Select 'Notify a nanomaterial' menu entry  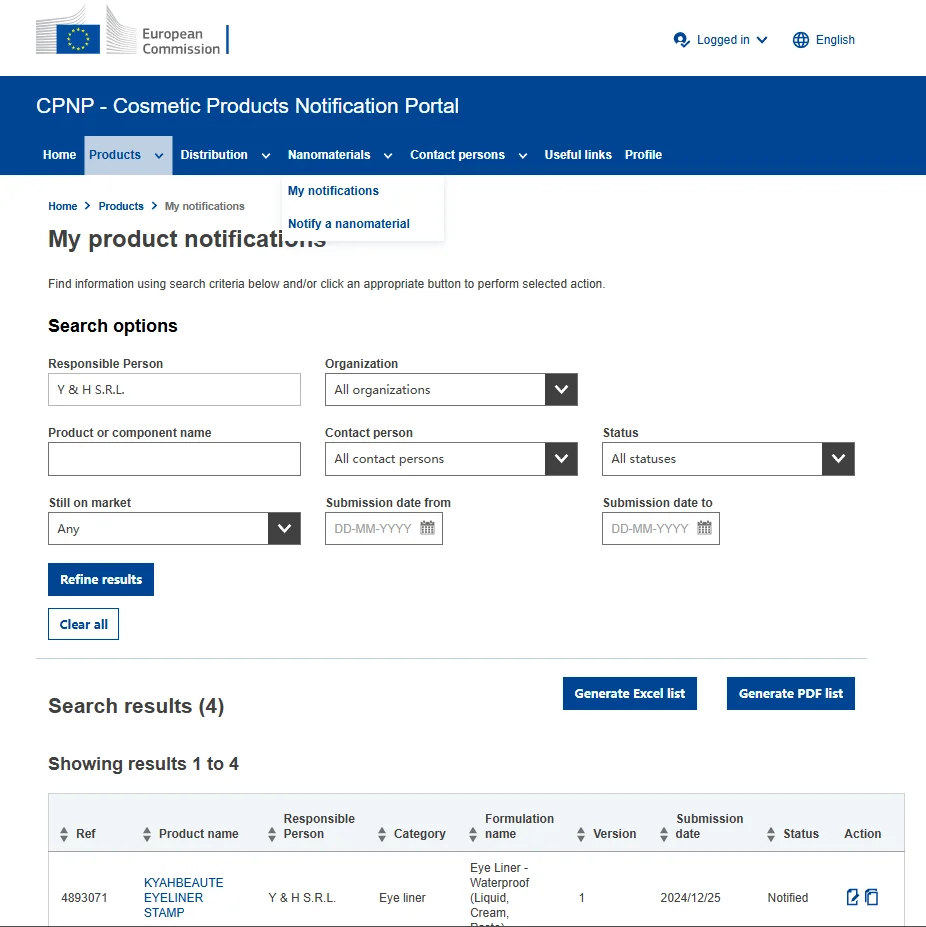(349, 224)
